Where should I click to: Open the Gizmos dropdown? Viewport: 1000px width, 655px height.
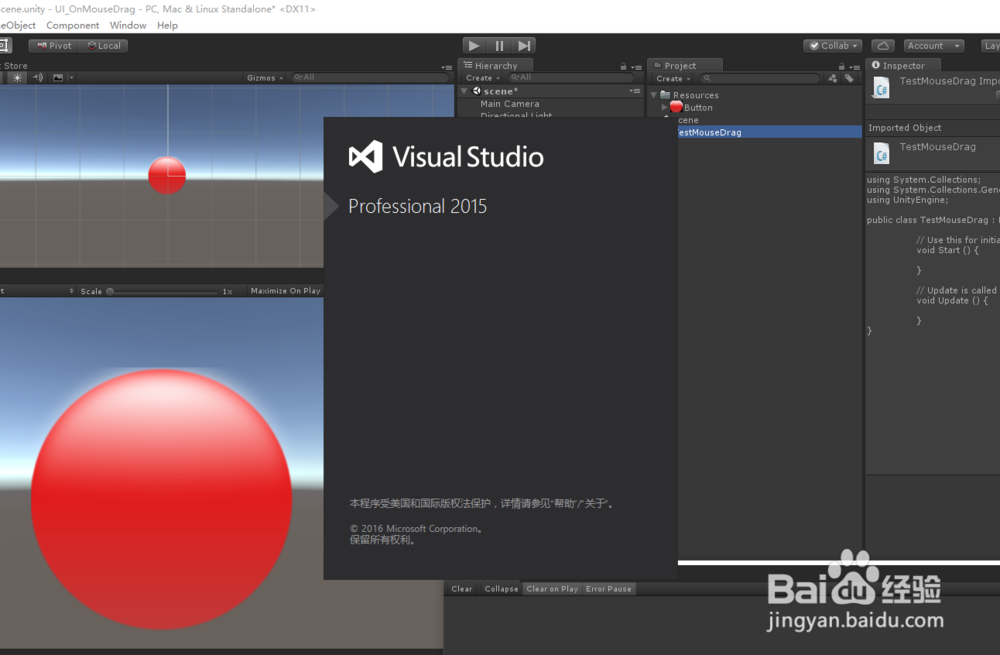265,78
